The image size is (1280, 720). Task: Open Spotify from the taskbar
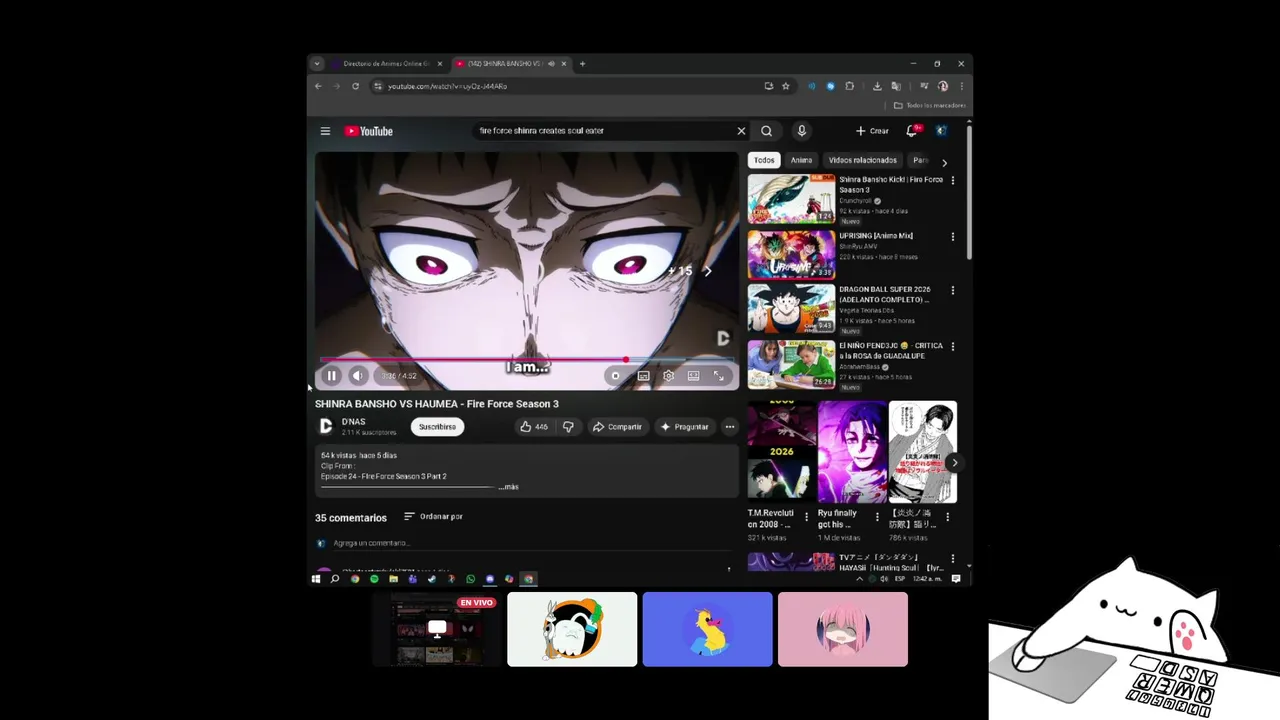[374, 579]
